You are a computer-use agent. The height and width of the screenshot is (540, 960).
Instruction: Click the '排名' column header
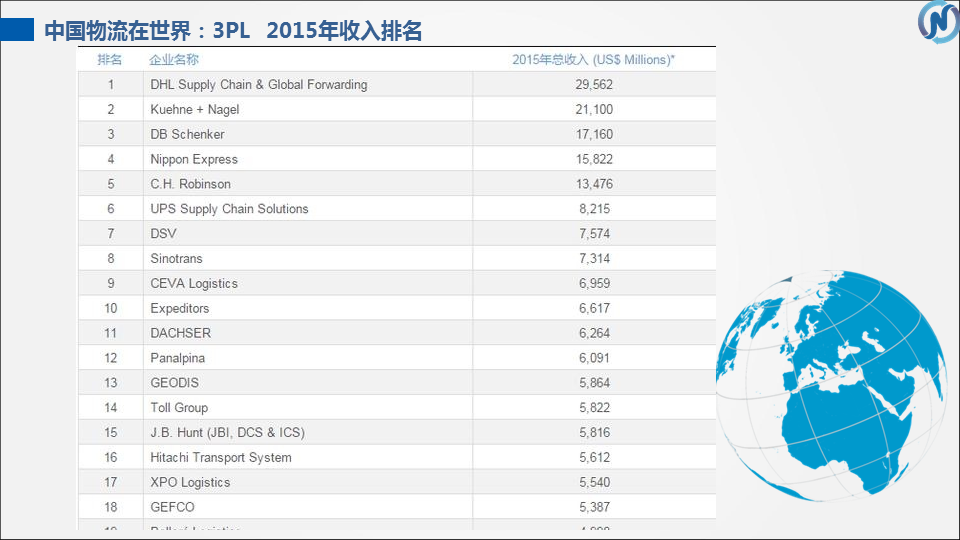(x=110, y=59)
